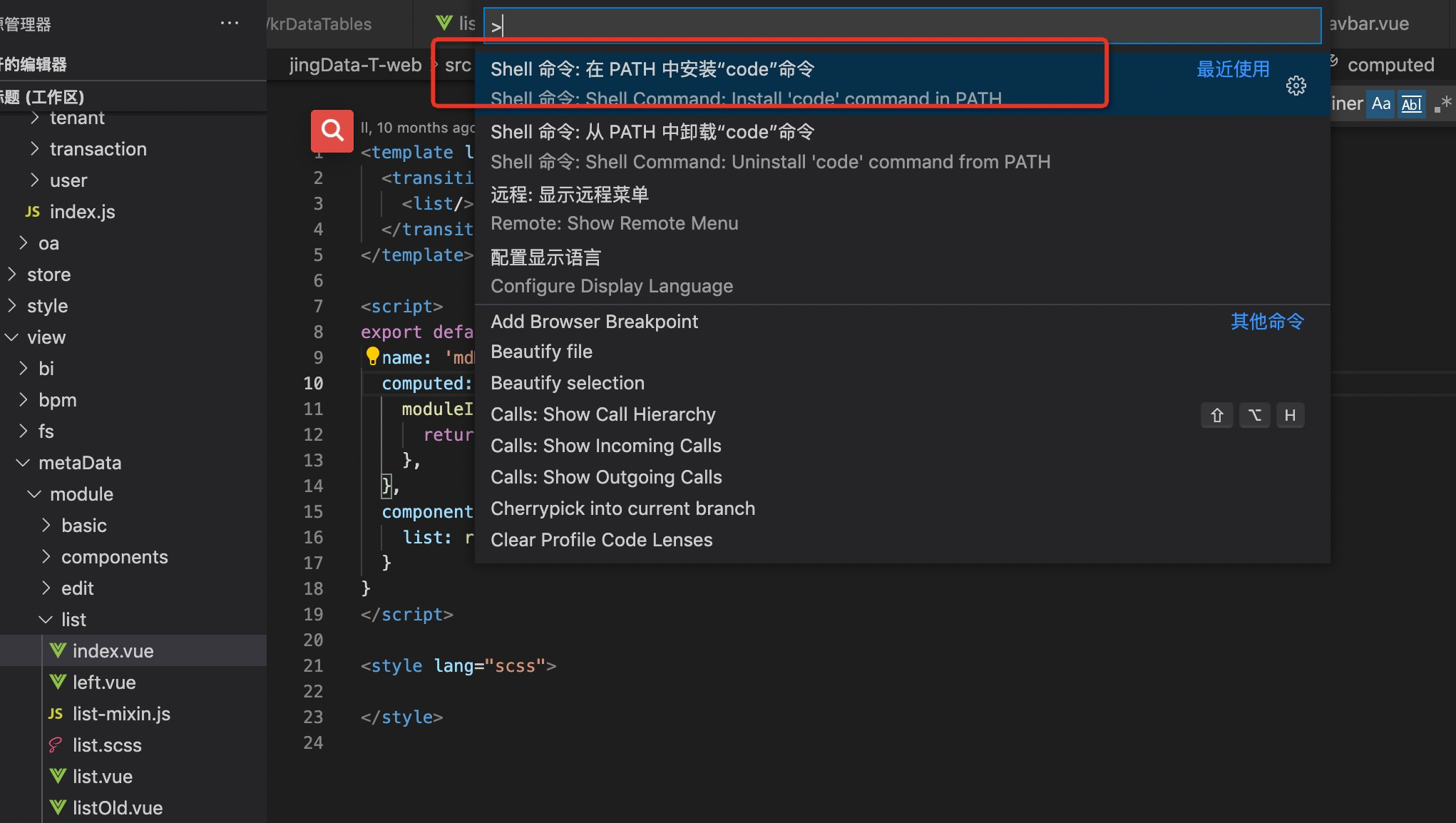
Task: Enable the regex .* search toggle
Action: click(1443, 103)
